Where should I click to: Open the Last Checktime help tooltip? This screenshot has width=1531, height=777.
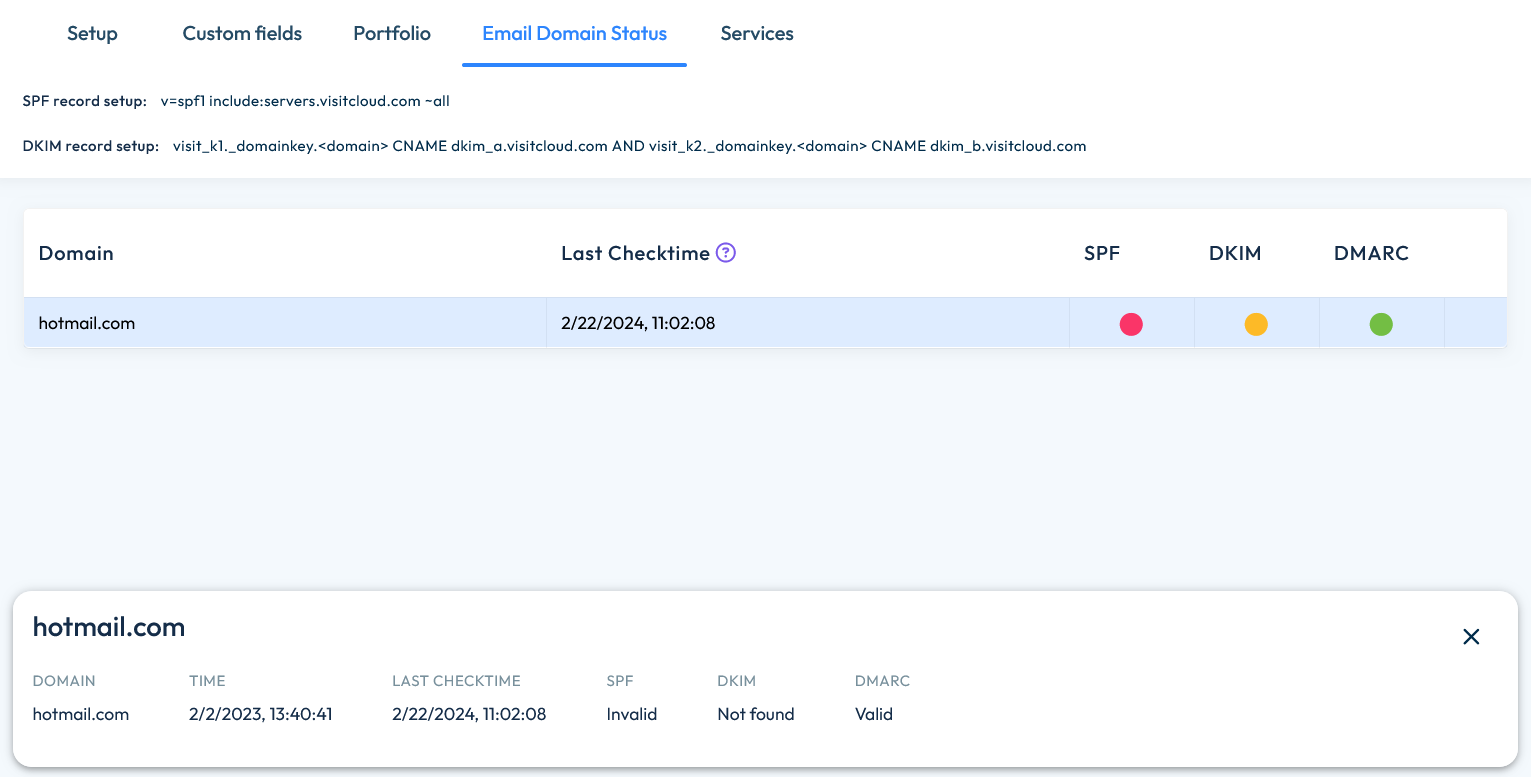725,252
